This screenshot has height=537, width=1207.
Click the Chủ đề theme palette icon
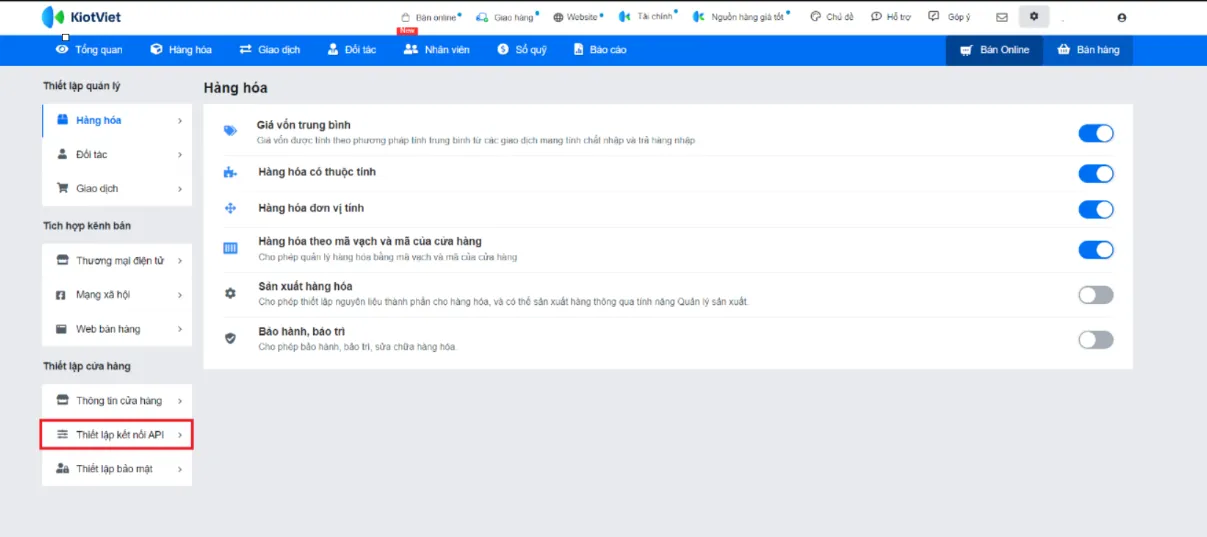815,17
